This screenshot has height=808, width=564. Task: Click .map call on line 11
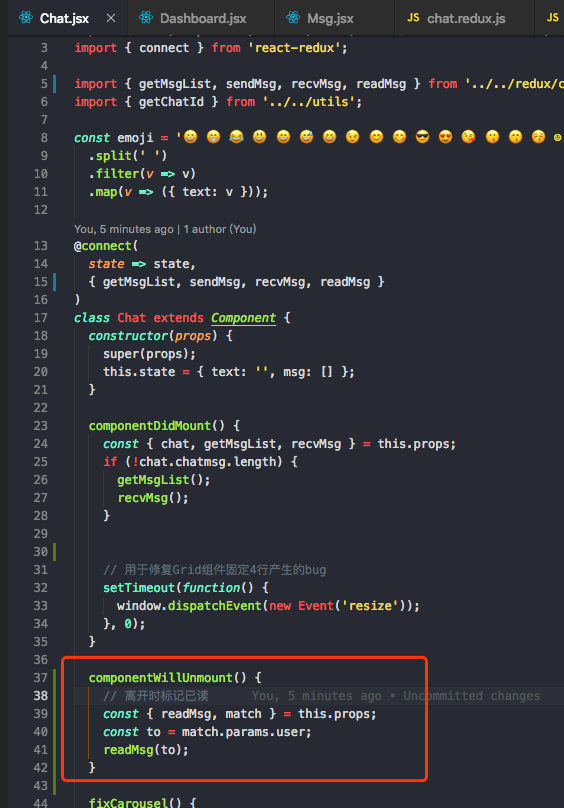coord(178,192)
